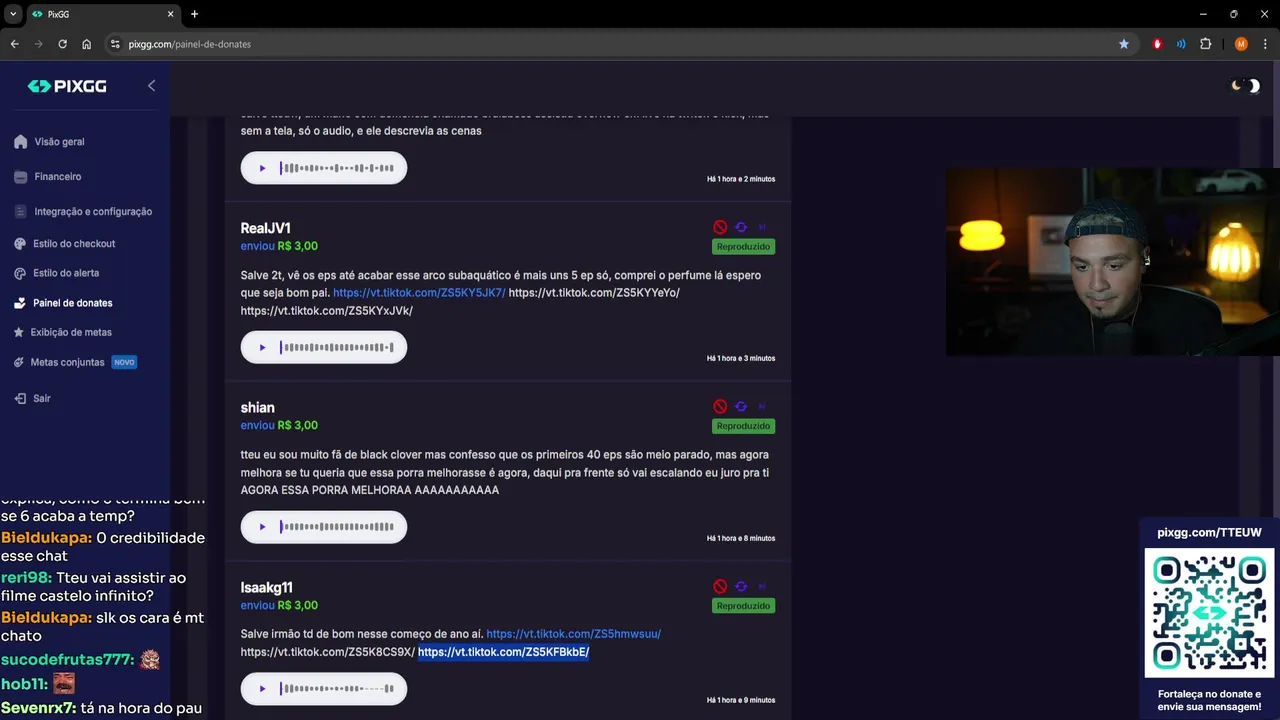Screen dimensions: 1280x720
Task: Click 'Há 1 hora e 3 minutos' timestamp
Action: [741, 358]
